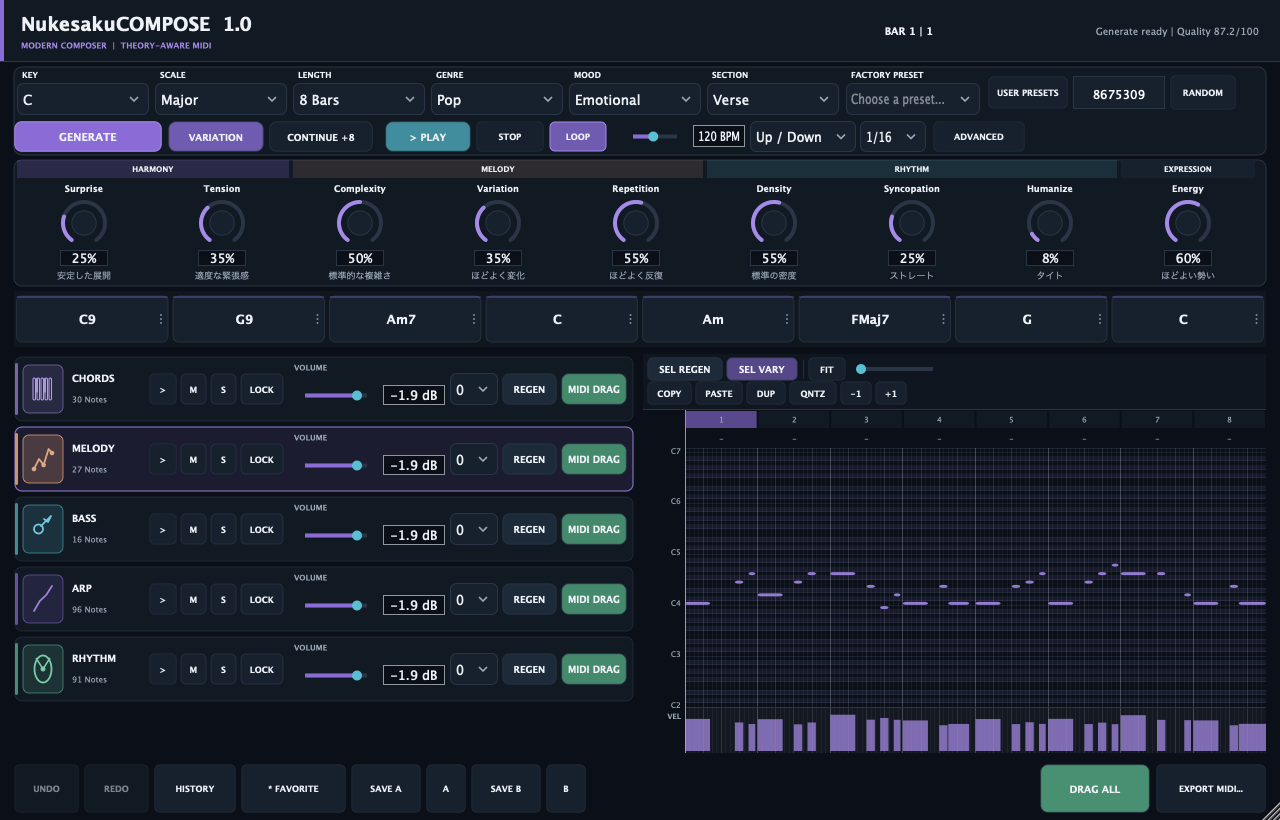The height and width of the screenshot is (820, 1280).
Task: Select bar 6 in the piano roll ruler
Action: [1084, 419]
